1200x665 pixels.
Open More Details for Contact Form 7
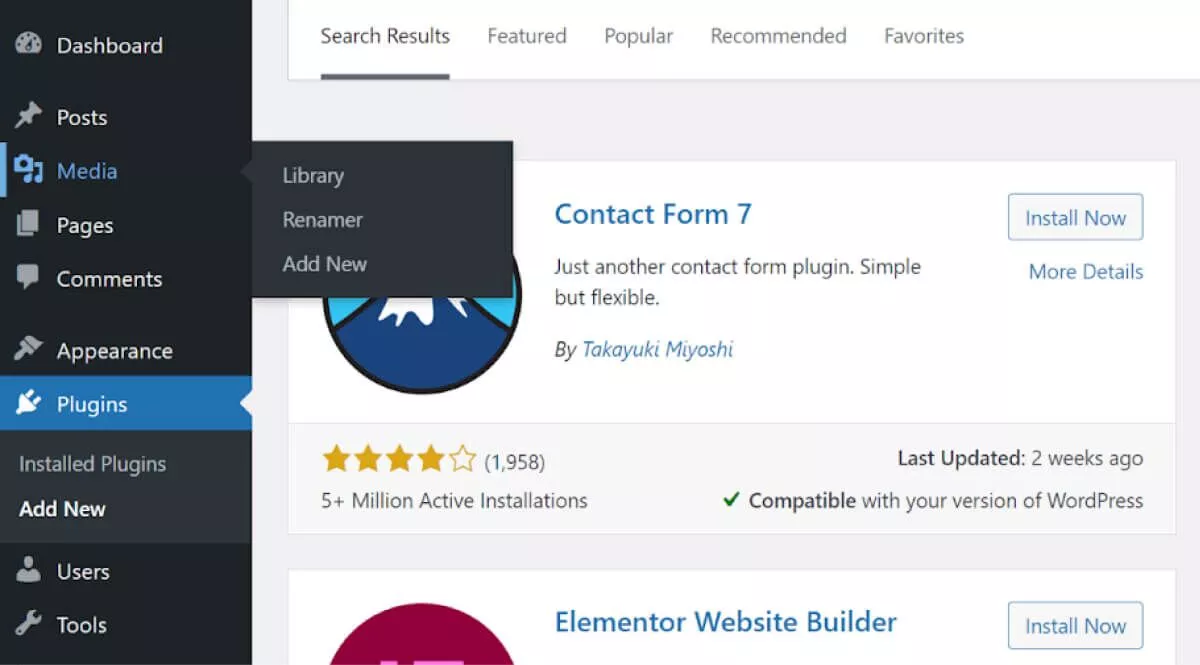point(1085,272)
